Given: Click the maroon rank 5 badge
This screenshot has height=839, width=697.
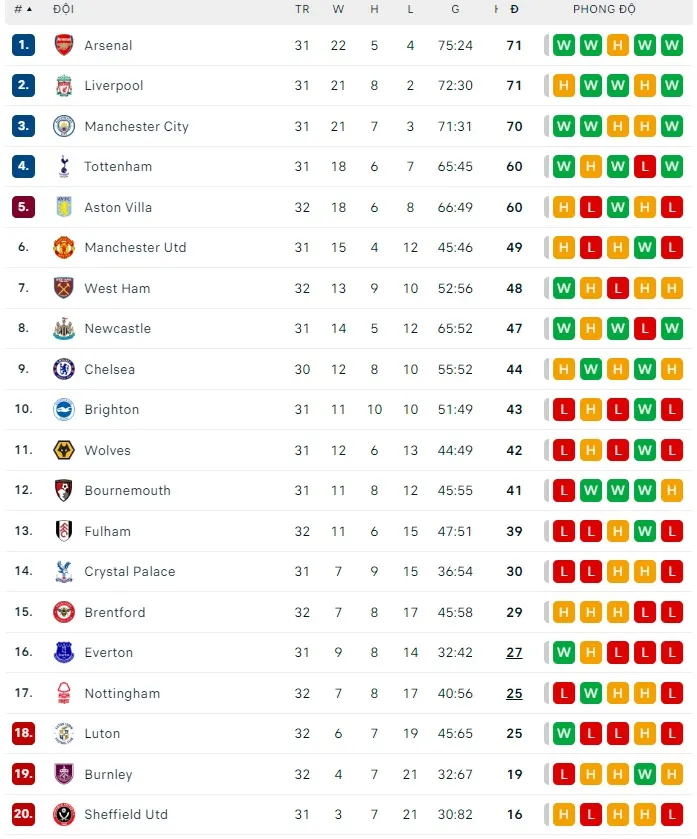Looking at the screenshot, I should click(x=24, y=207).
